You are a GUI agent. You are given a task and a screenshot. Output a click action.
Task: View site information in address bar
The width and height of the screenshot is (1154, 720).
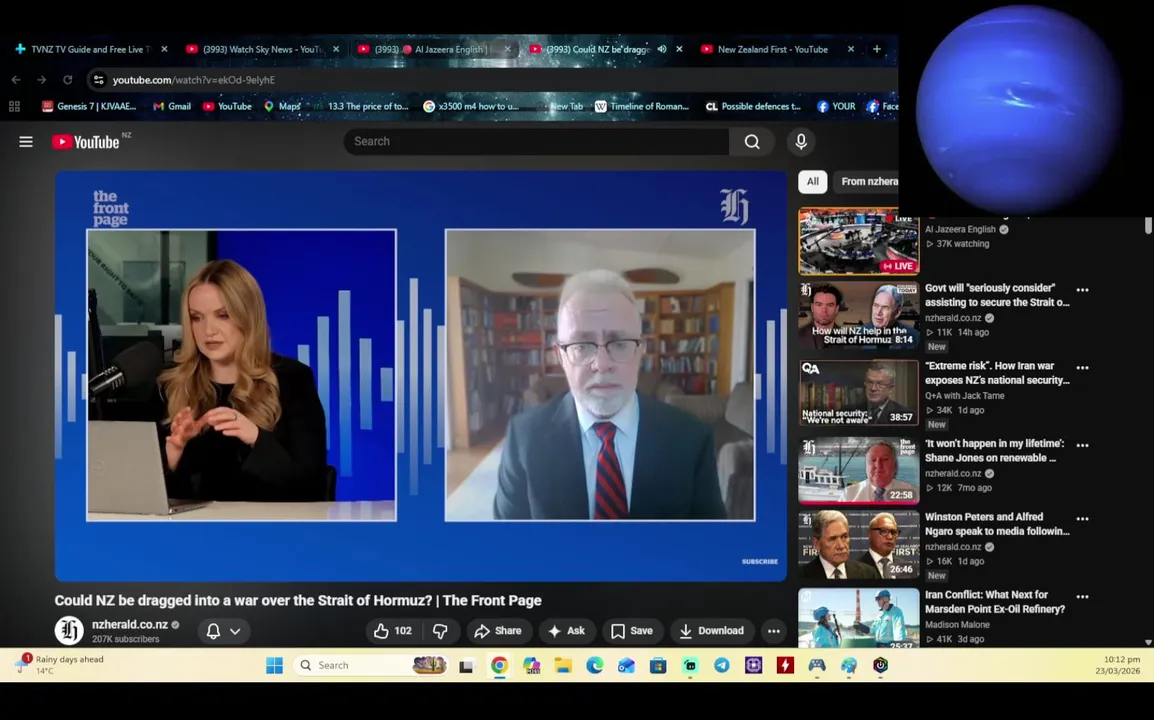99,80
